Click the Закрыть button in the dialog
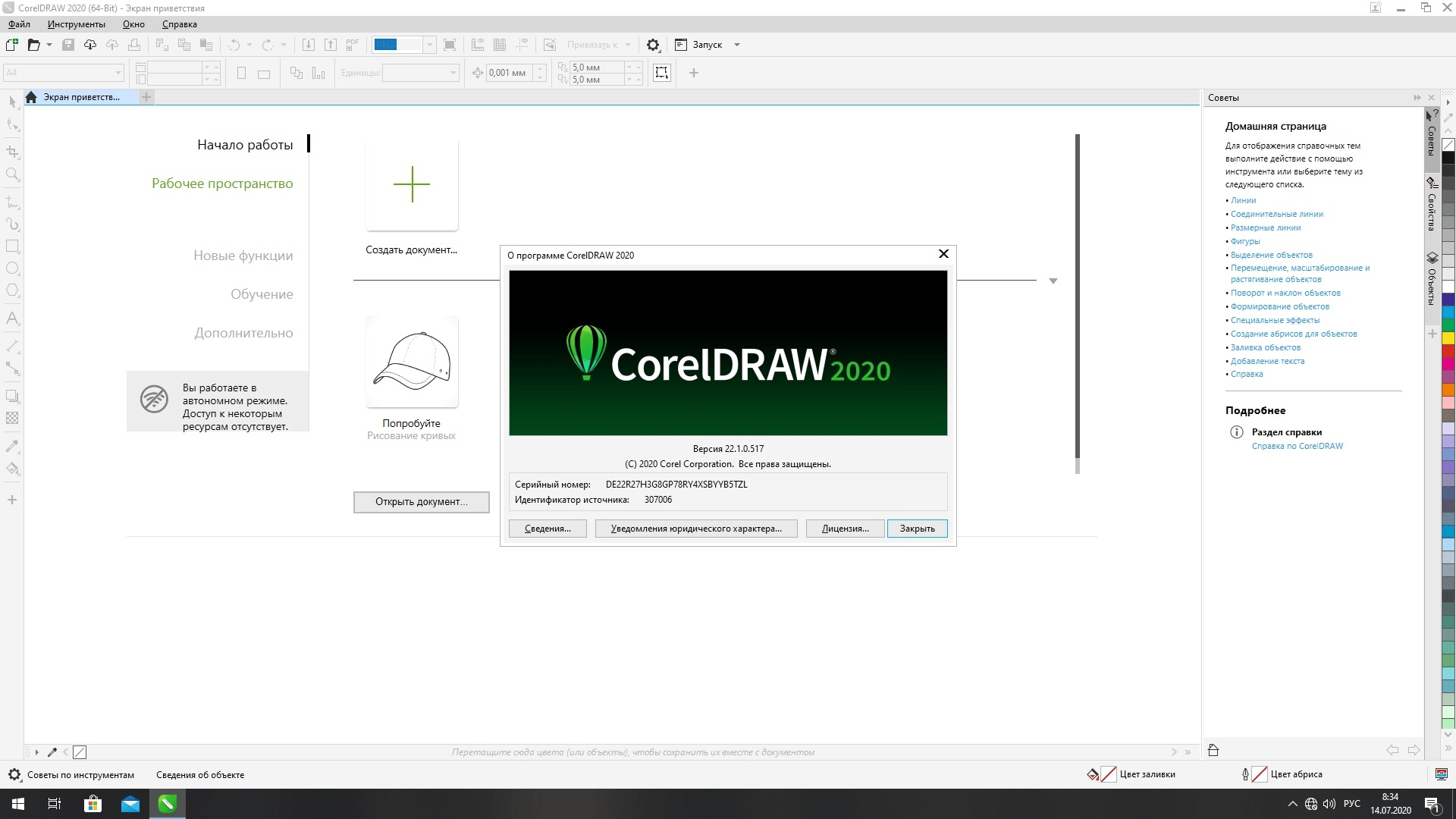 tap(917, 529)
